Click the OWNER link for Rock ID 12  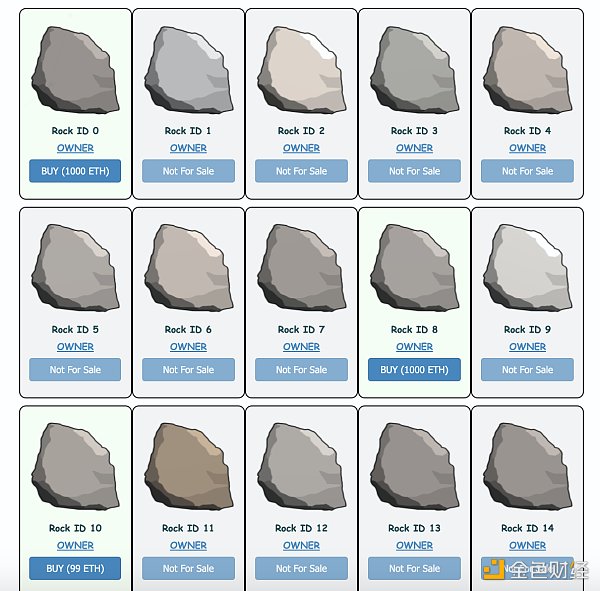click(301, 546)
